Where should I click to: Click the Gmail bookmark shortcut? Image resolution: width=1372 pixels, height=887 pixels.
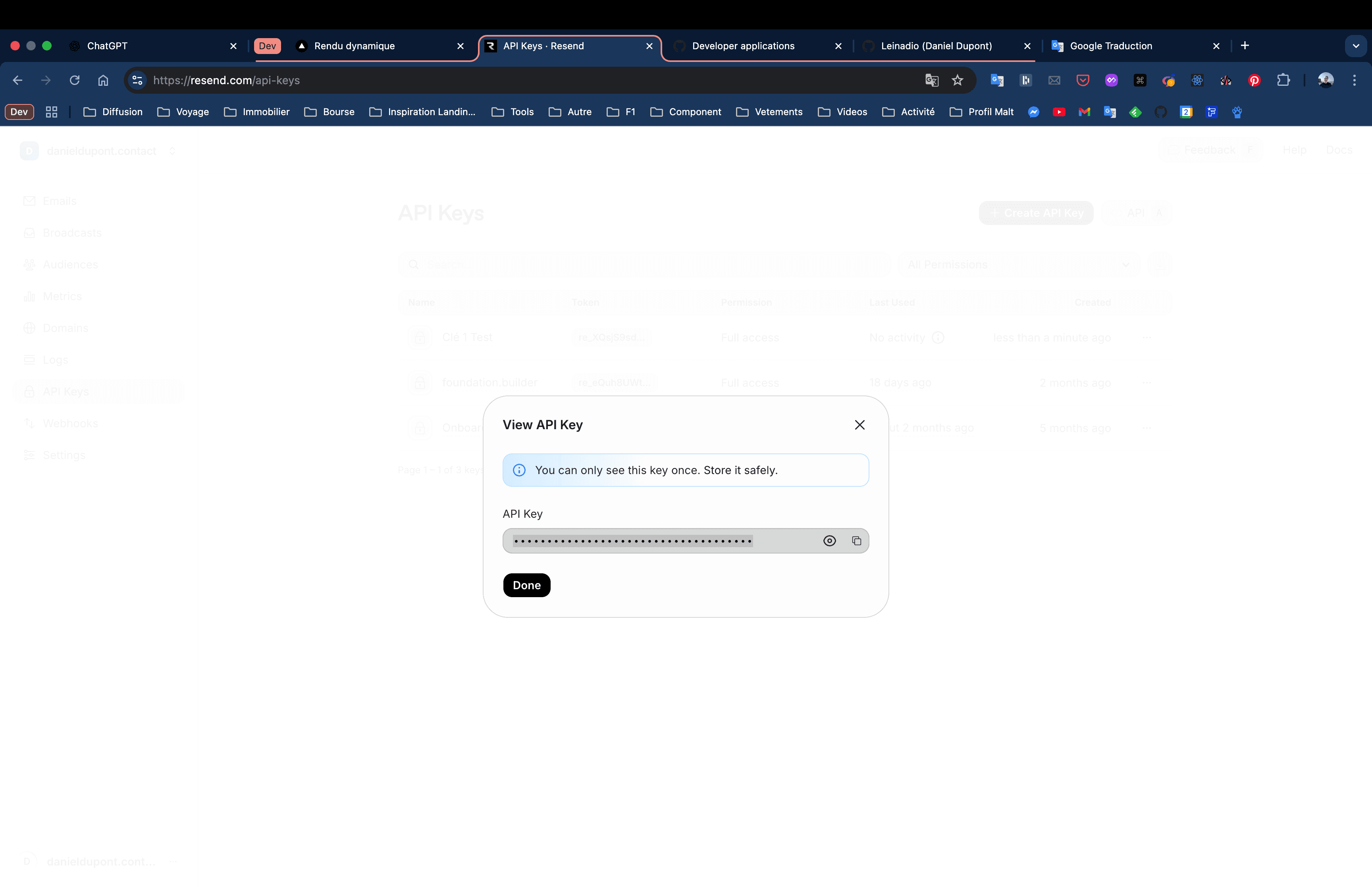[x=1084, y=112]
